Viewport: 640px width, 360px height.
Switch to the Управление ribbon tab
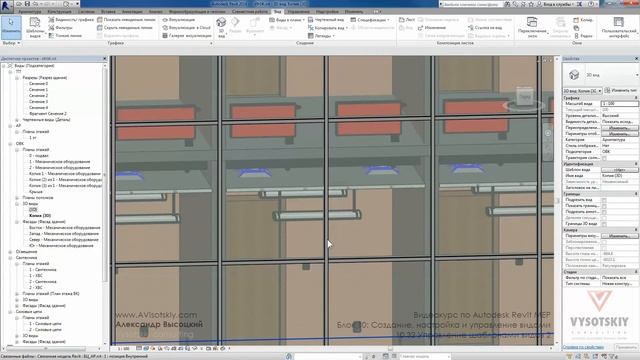click(298, 12)
